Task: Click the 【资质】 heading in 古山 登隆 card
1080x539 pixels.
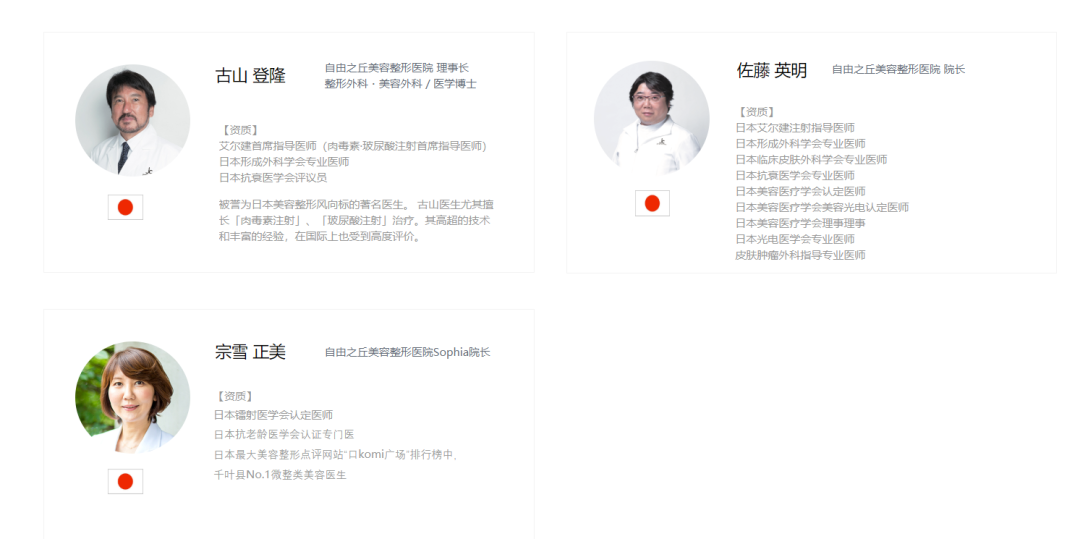Action: 239,129
